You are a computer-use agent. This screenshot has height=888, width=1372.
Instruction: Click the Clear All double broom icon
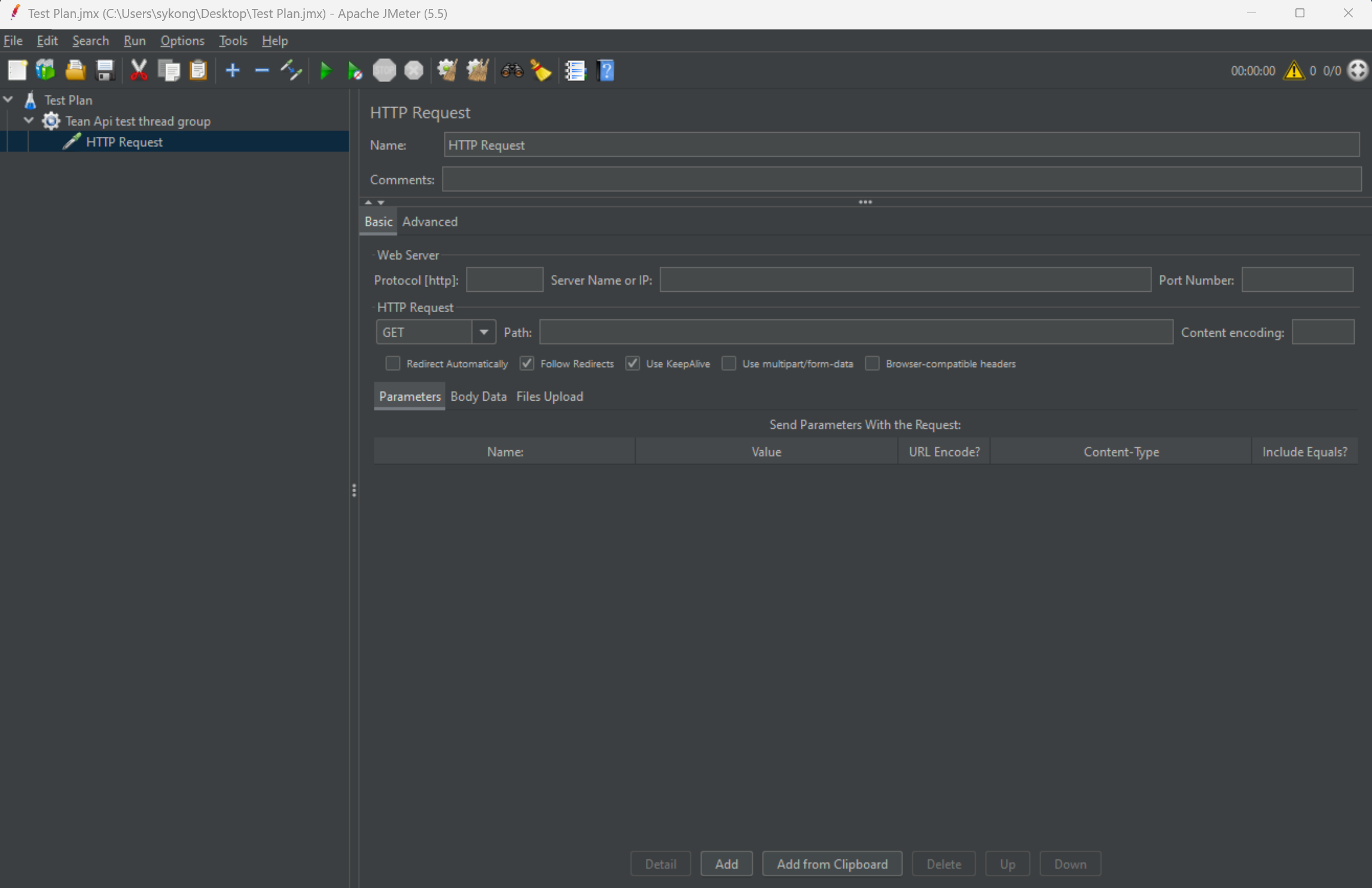(x=477, y=71)
